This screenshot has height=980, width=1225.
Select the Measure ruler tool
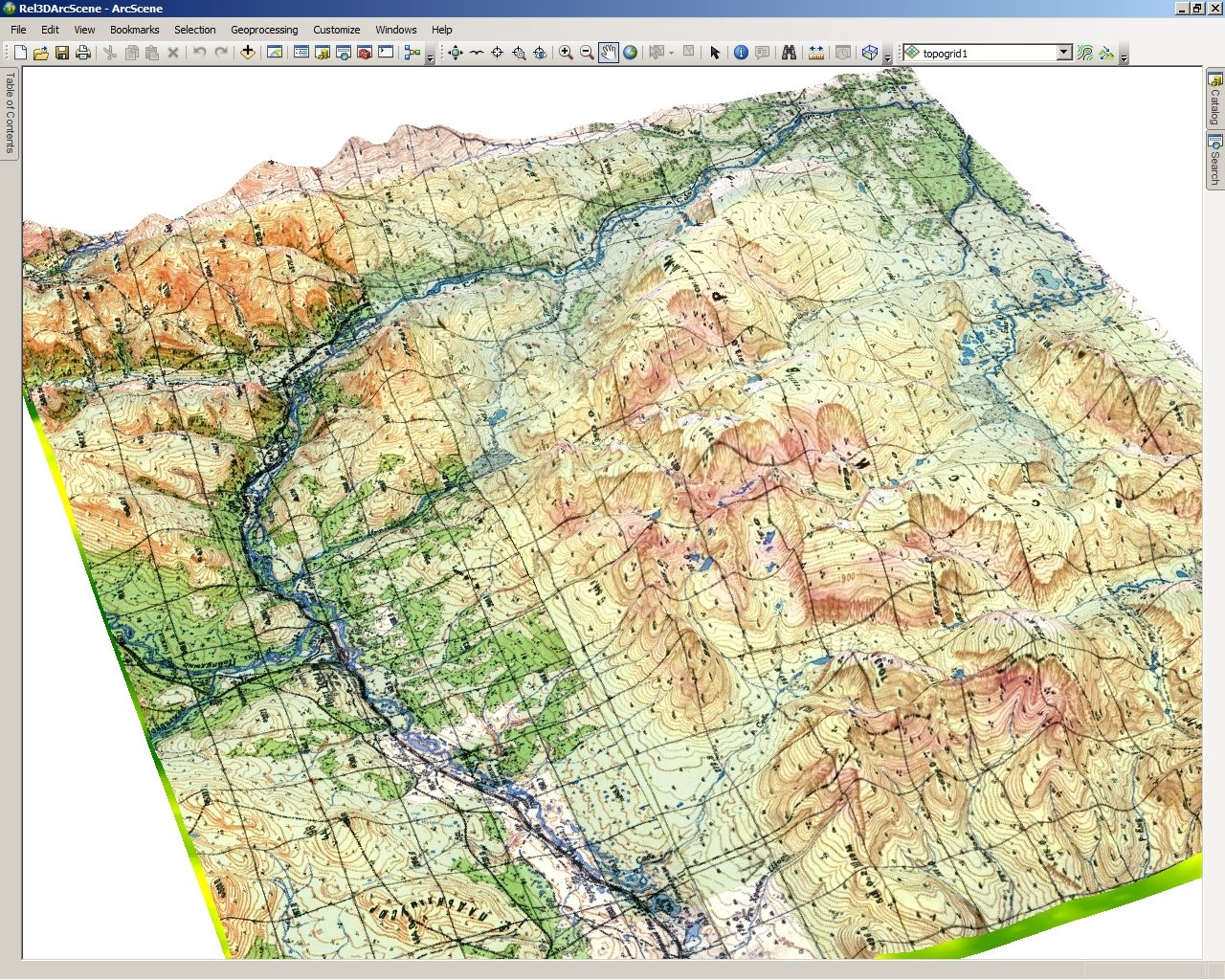(816, 53)
